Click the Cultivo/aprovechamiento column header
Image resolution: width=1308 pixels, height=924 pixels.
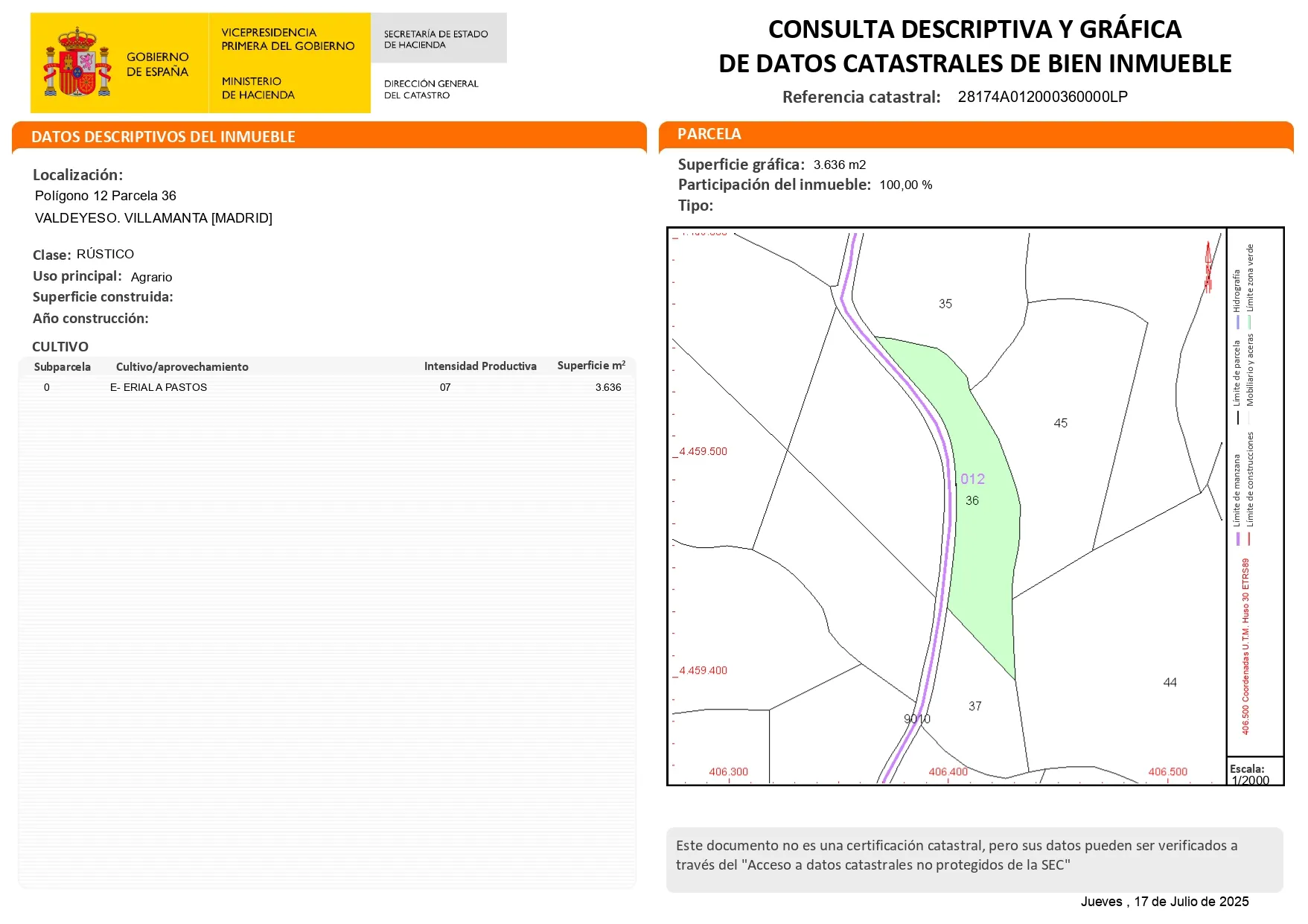(182, 367)
